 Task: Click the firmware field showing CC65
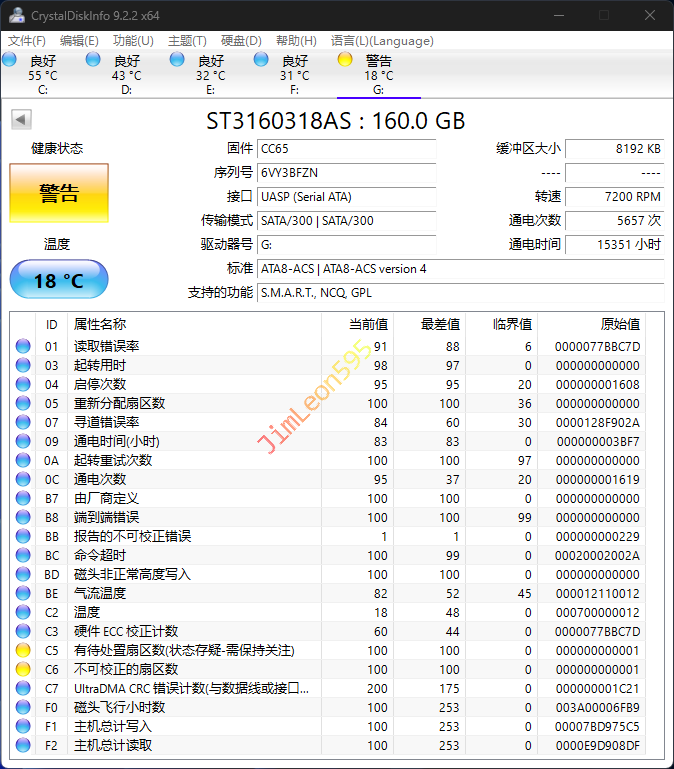point(346,149)
